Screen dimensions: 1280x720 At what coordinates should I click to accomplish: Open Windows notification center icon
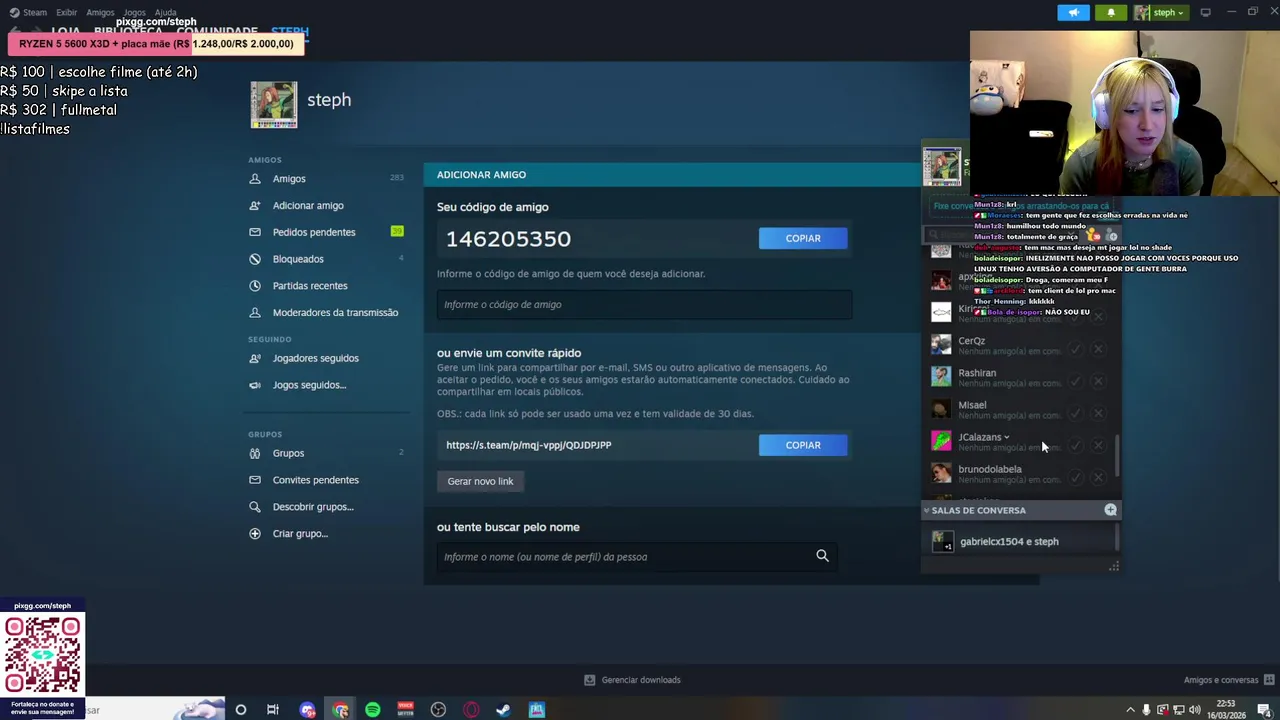1264,710
